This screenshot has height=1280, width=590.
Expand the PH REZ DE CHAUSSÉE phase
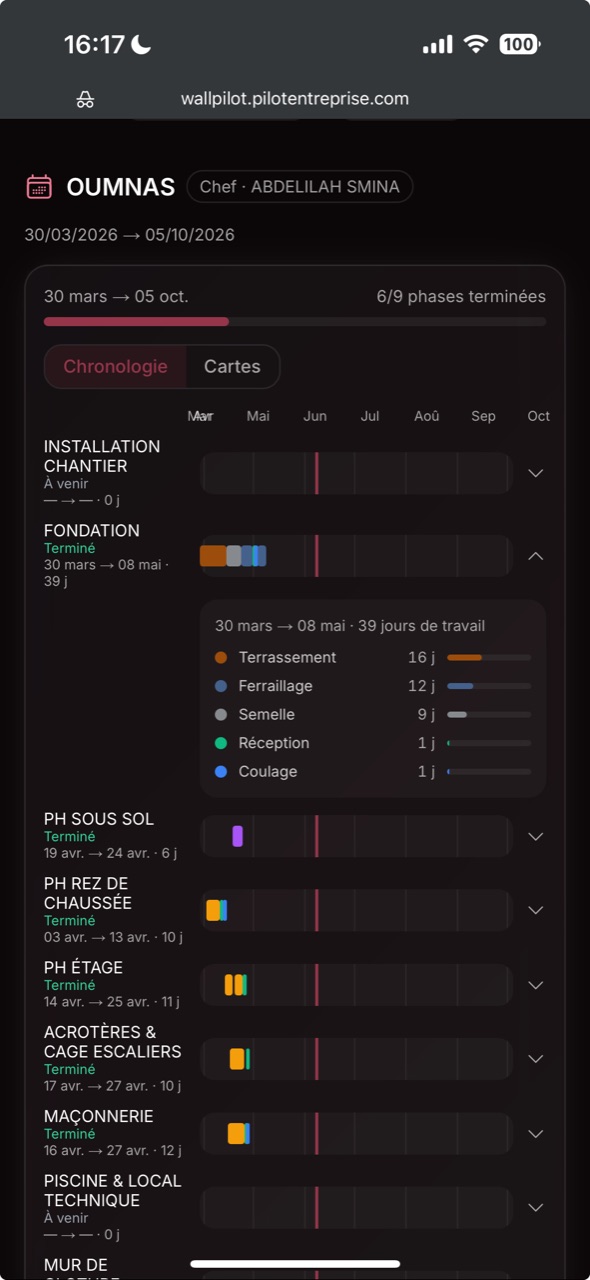click(535, 910)
